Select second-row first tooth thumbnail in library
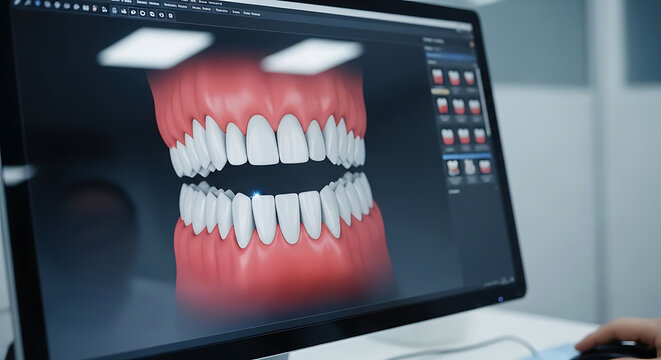Image resolution: width=661 pixels, height=360 pixels. point(443,105)
